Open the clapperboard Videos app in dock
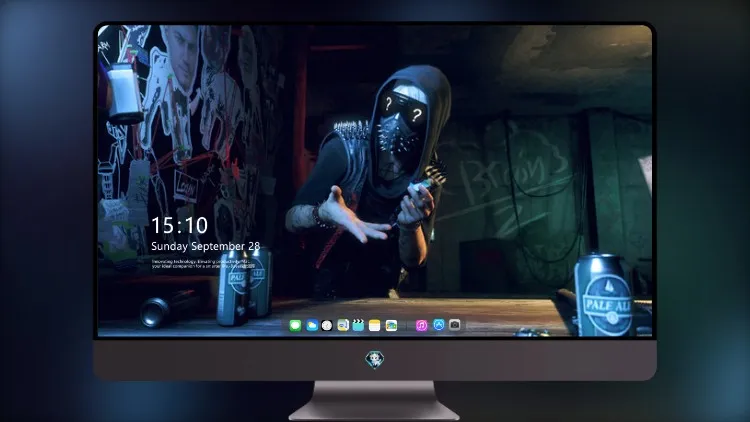This screenshot has height=422, width=750. [358, 326]
